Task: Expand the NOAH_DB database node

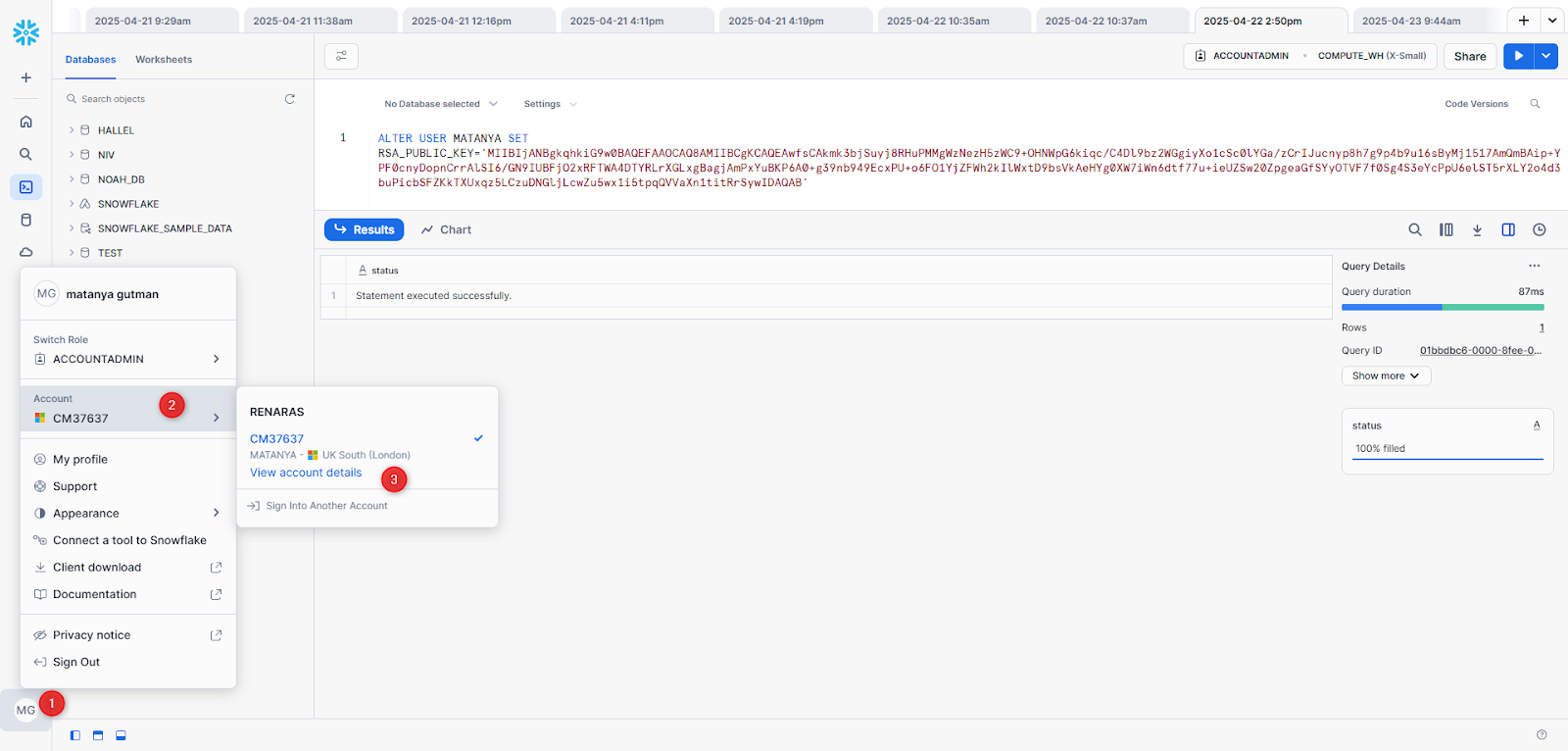Action: [x=72, y=179]
